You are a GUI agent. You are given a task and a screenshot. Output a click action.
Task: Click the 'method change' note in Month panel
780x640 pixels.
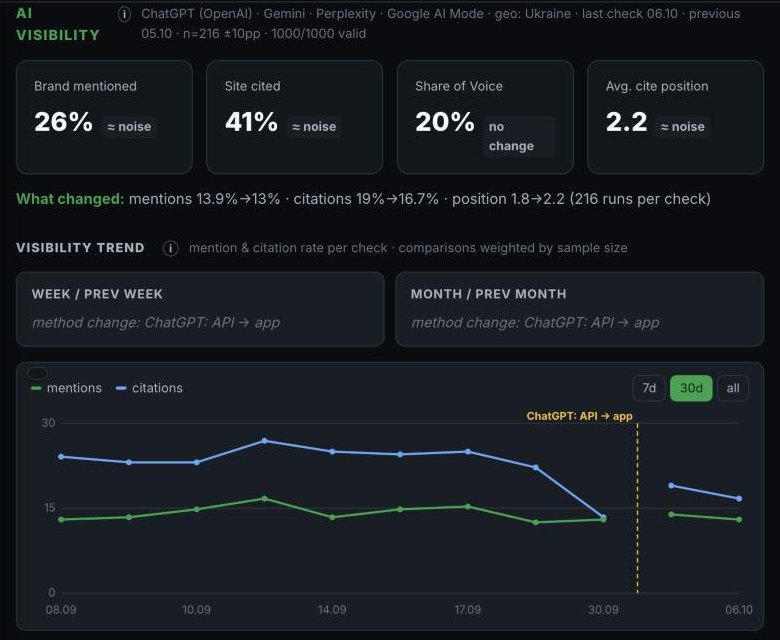pos(535,323)
